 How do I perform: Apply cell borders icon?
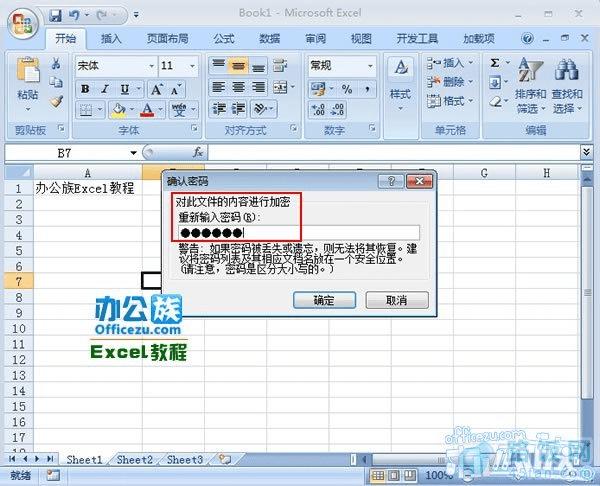86,110
